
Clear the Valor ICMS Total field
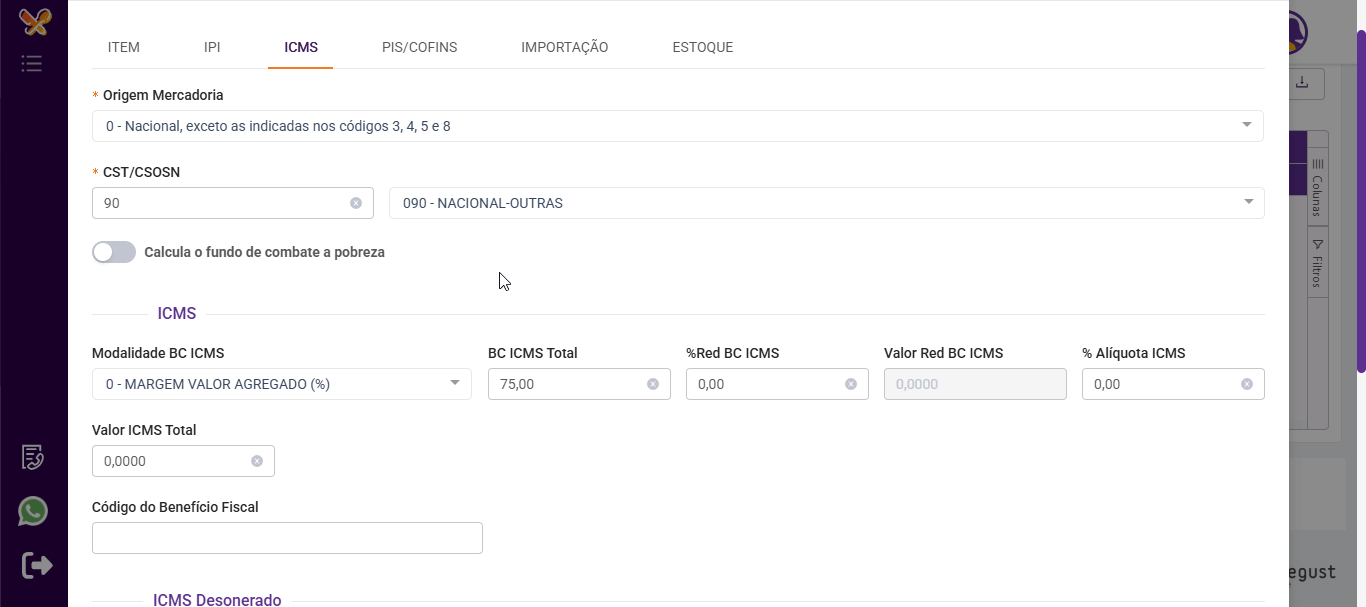(257, 461)
